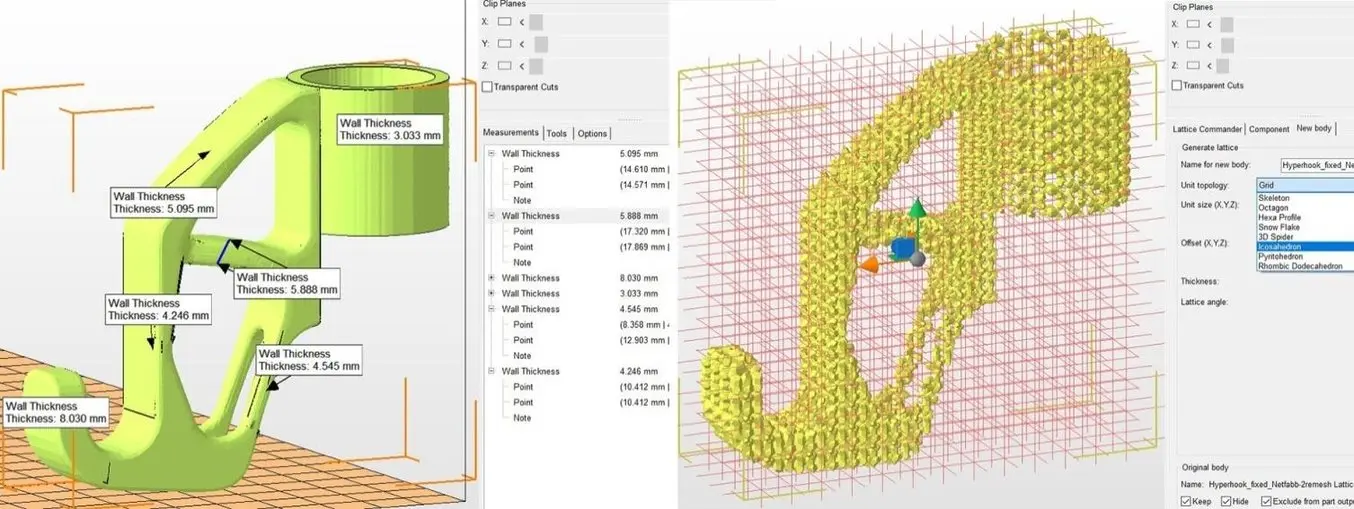
Task: Open the Lattice Commander tab
Action: click(1207, 129)
